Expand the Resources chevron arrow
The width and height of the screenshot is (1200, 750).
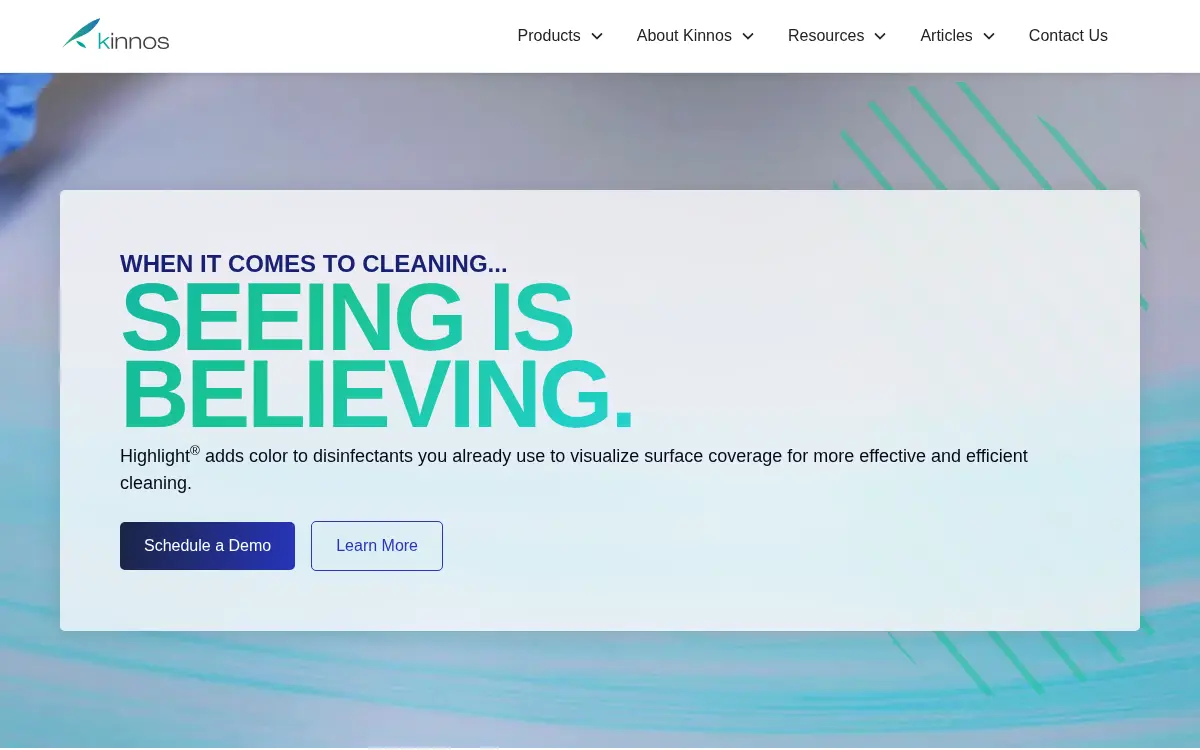pos(880,36)
